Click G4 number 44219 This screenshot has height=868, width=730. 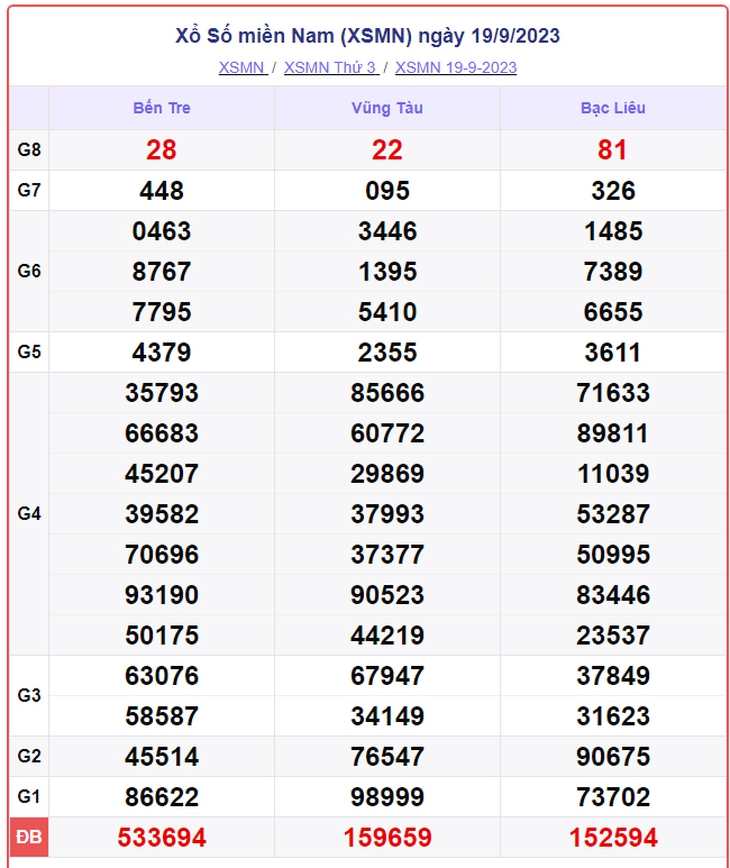click(387, 636)
